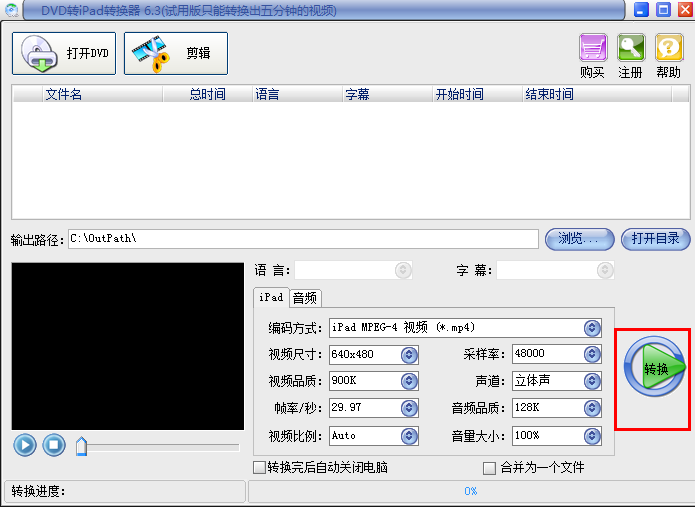
Task: Enable 合并为一个文件 checkbox
Action: click(x=489, y=468)
